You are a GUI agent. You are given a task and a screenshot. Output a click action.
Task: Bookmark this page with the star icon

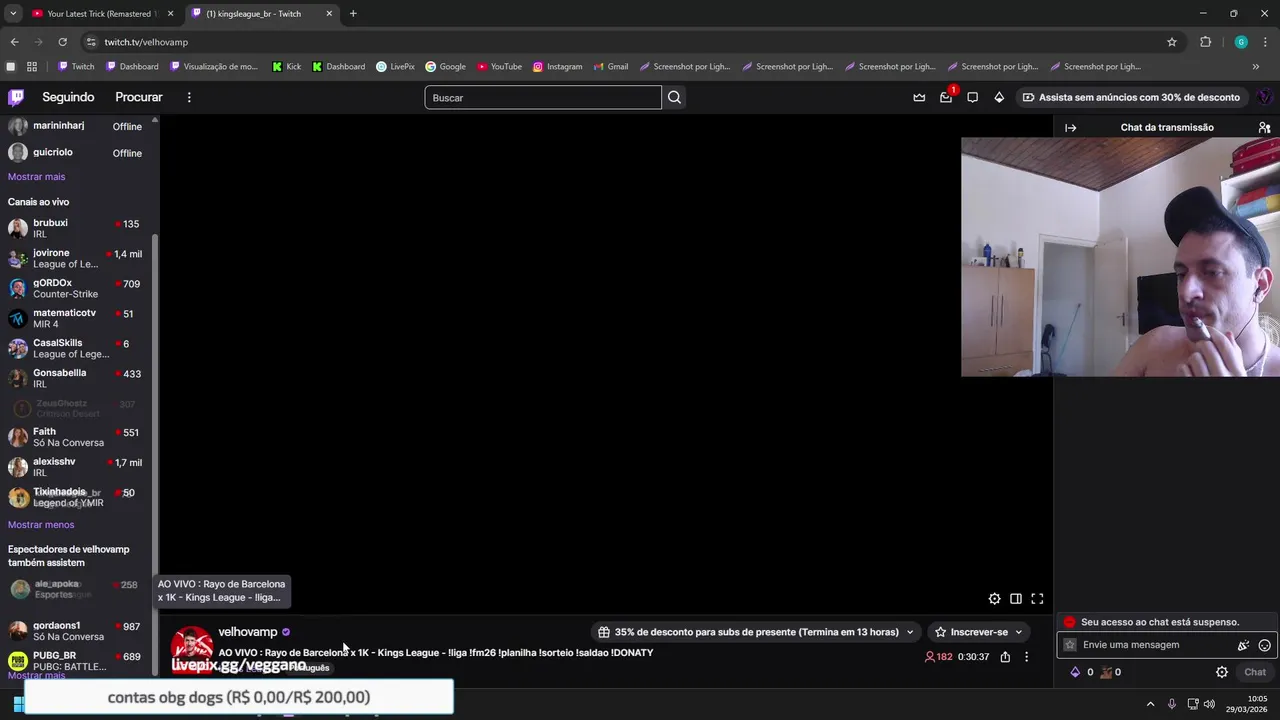point(1172,42)
